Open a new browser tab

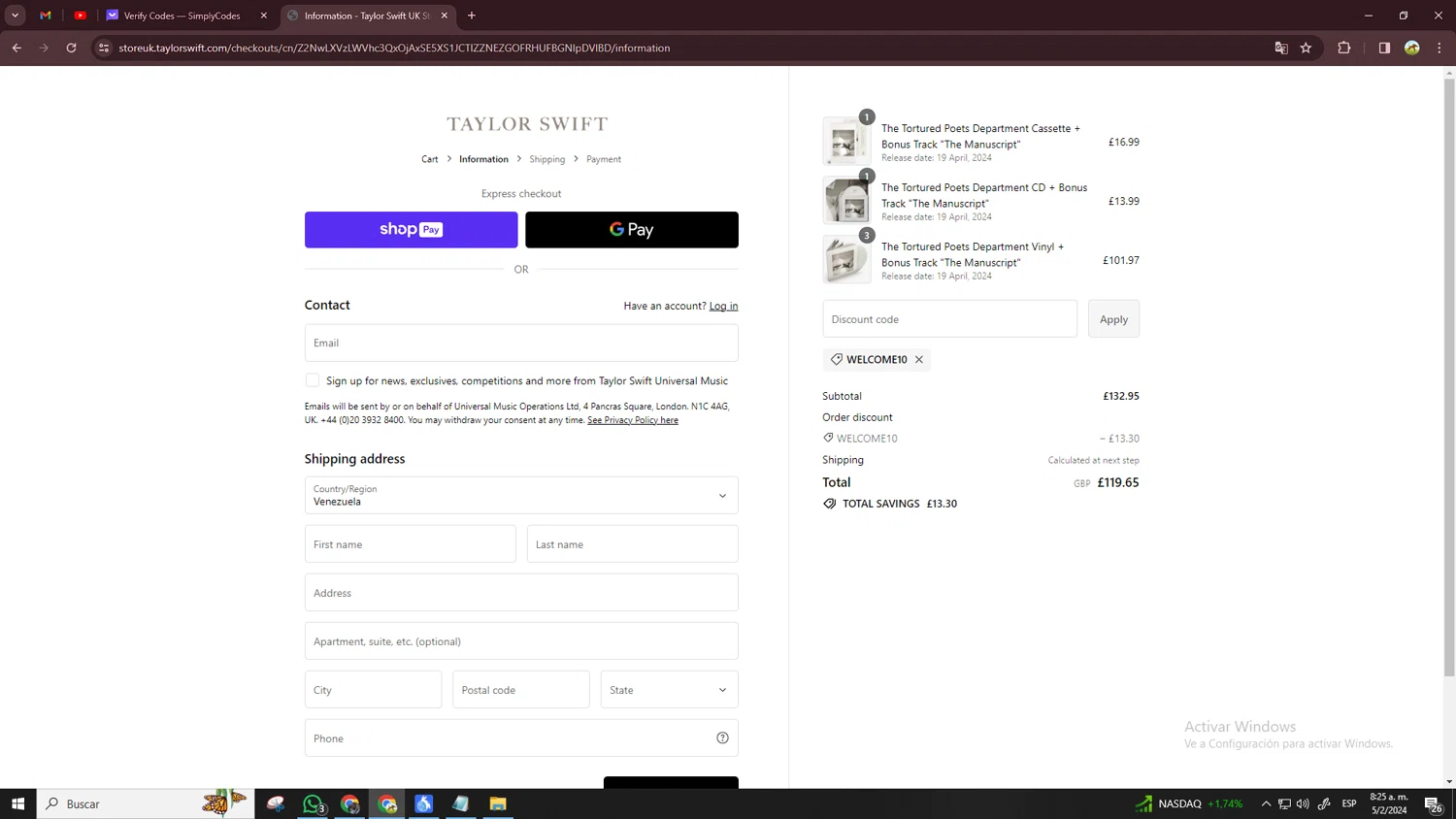tap(472, 16)
